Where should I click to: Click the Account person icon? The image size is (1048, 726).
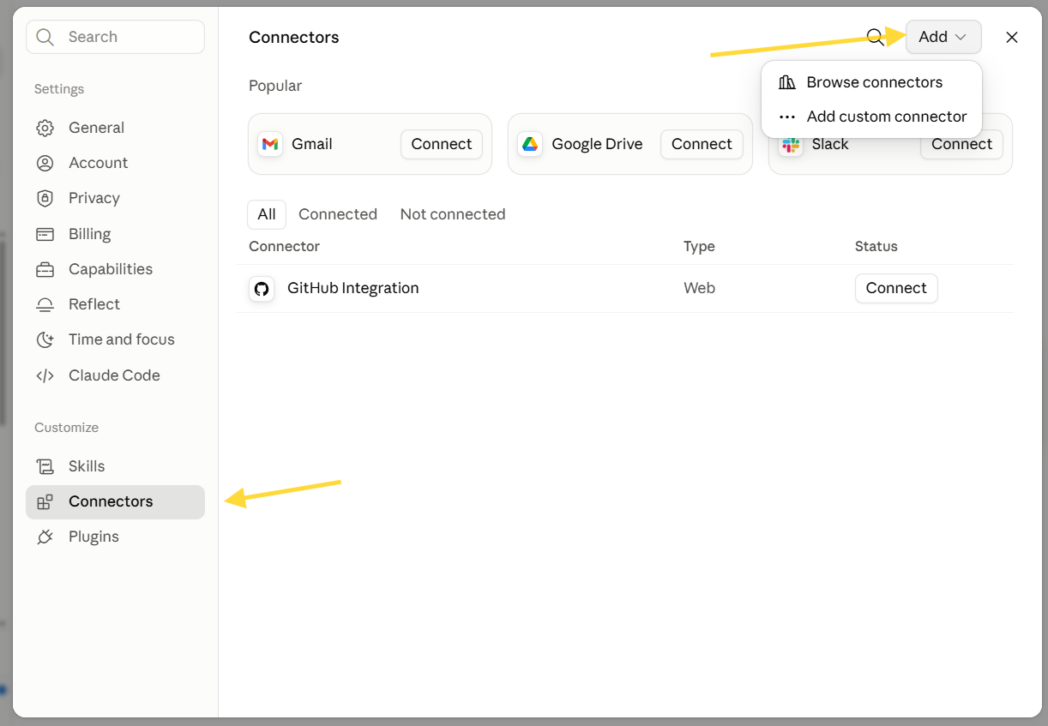(45, 163)
